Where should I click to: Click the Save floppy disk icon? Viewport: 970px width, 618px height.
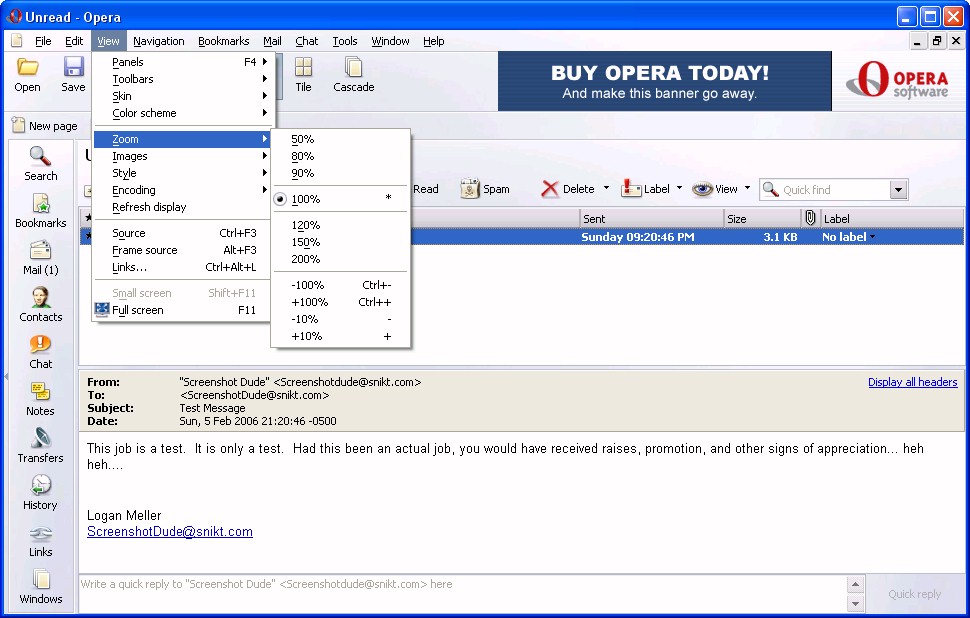click(73, 67)
